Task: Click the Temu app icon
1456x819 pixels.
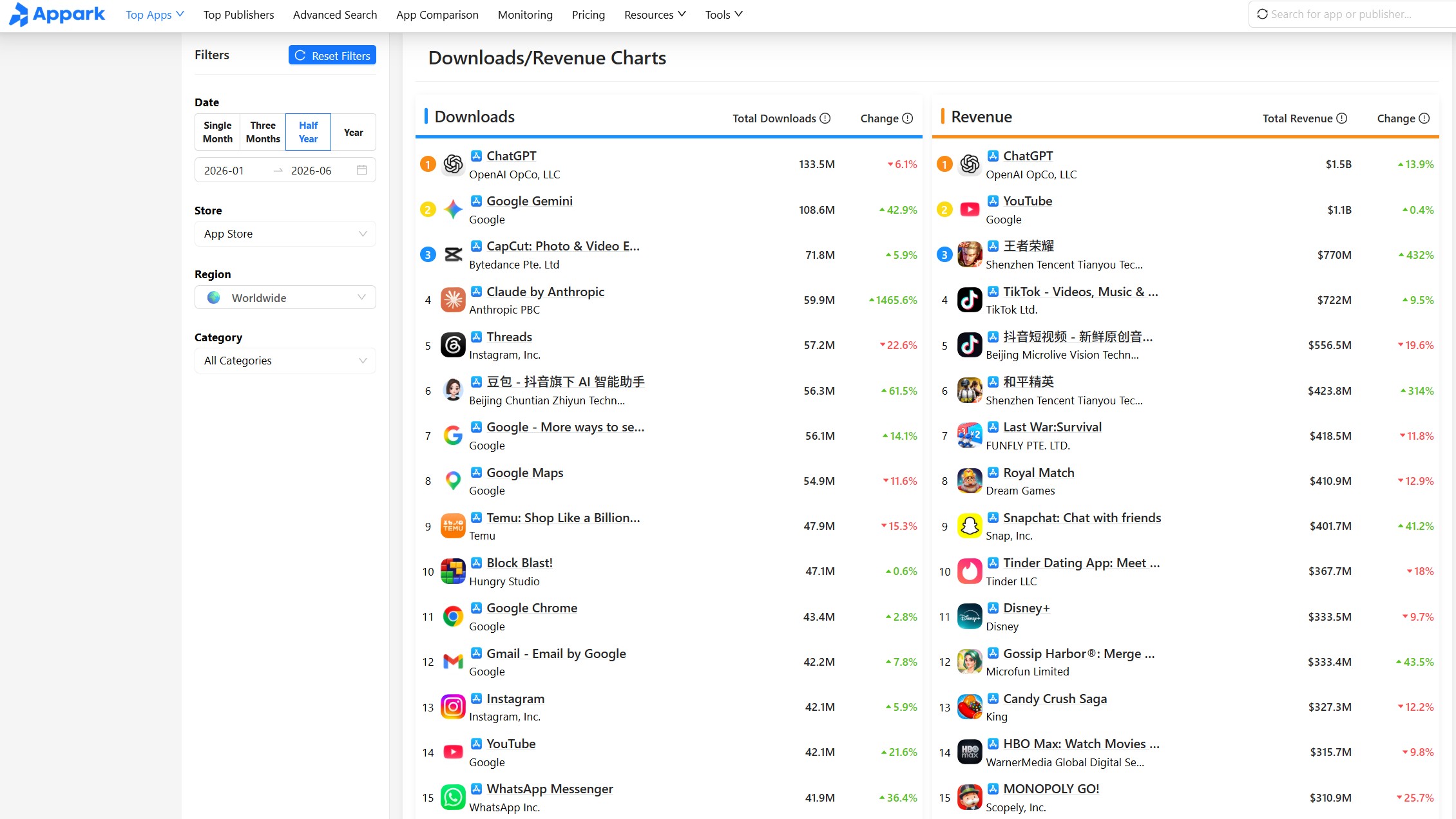Action: (453, 526)
